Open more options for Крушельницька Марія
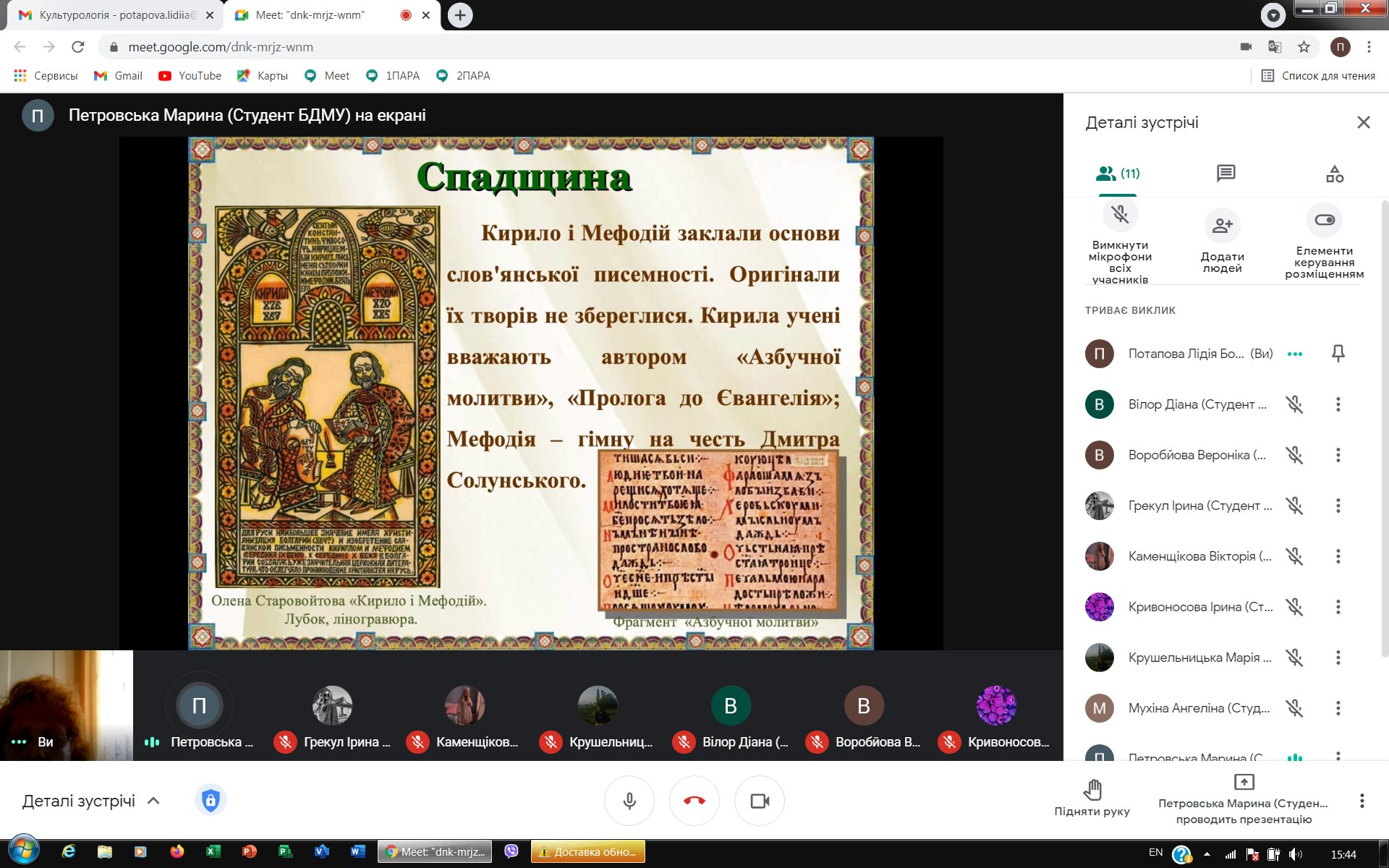This screenshot has height=868, width=1389. [x=1338, y=658]
